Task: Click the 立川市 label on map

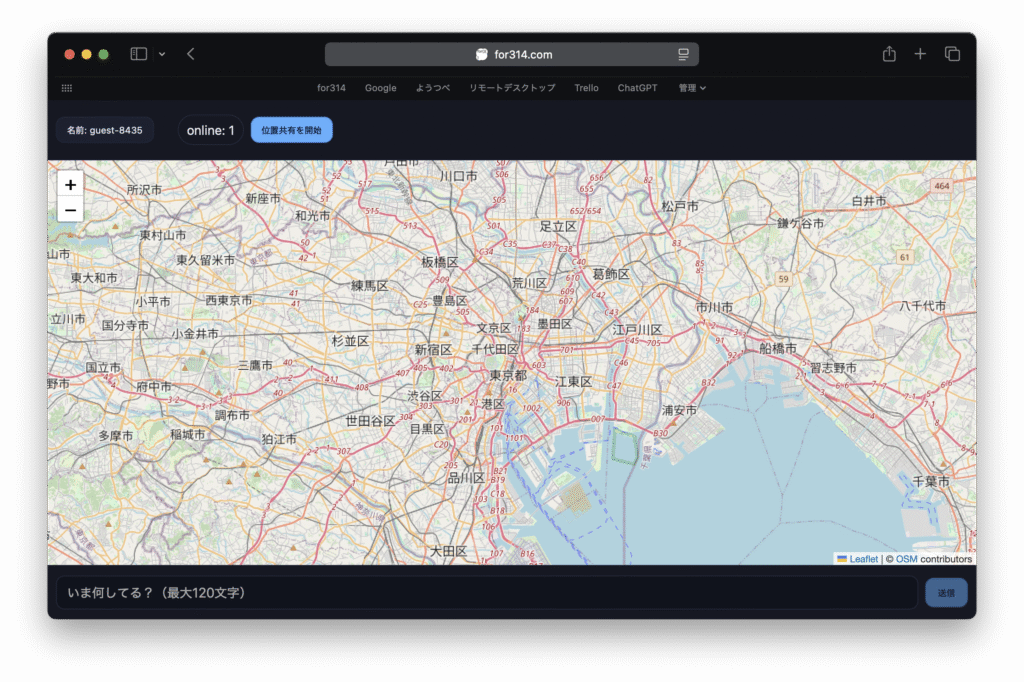Action: (x=68, y=319)
